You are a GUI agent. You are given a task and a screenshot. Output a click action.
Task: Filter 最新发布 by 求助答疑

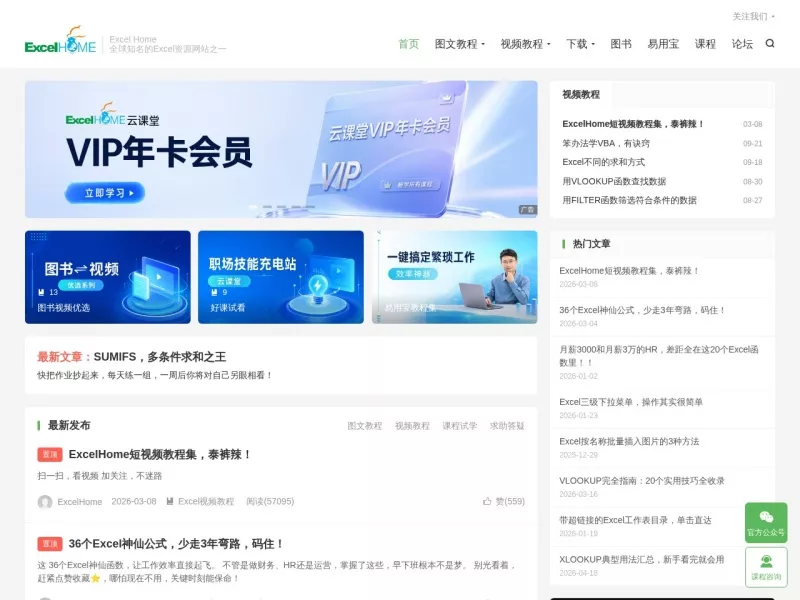(x=507, y=426)
